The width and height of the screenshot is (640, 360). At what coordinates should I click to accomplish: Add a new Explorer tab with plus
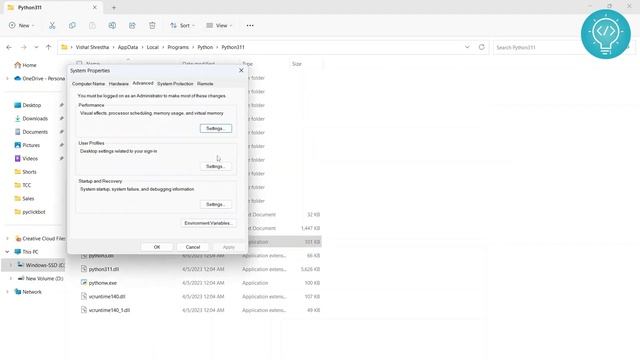click(114, 7)
